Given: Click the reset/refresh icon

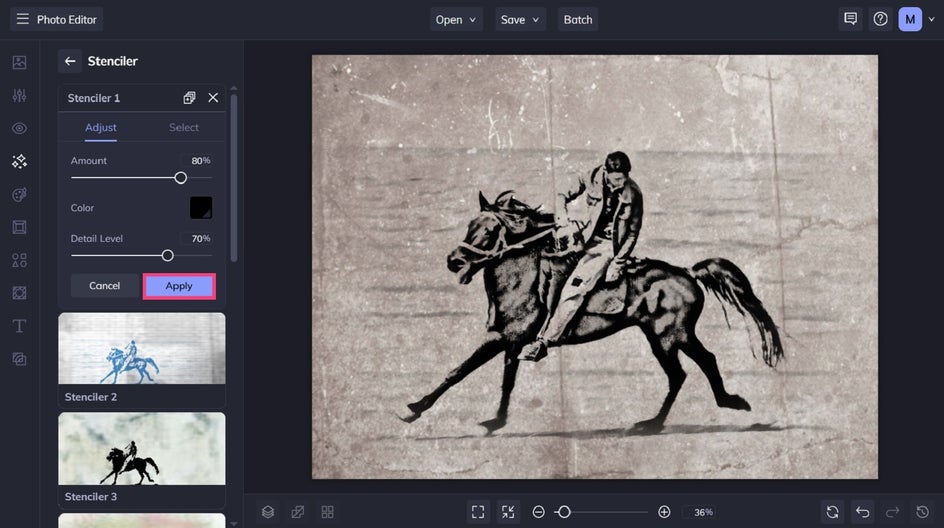Looking at the screenshot, I should click(x=833, y=512).
